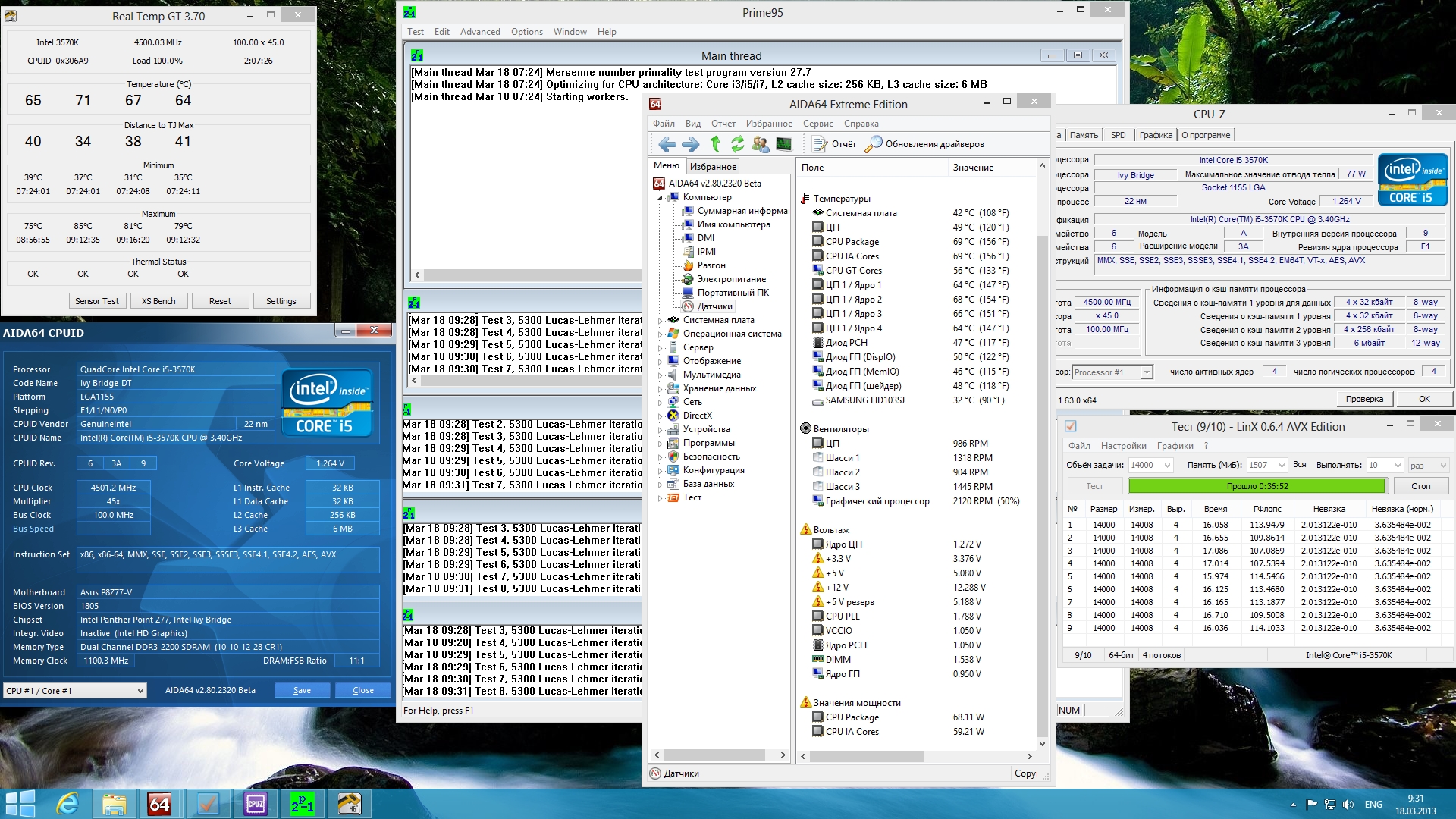
Task: Click the Sensor Test button in Real Temp
Action: click(x=97, y=301)
